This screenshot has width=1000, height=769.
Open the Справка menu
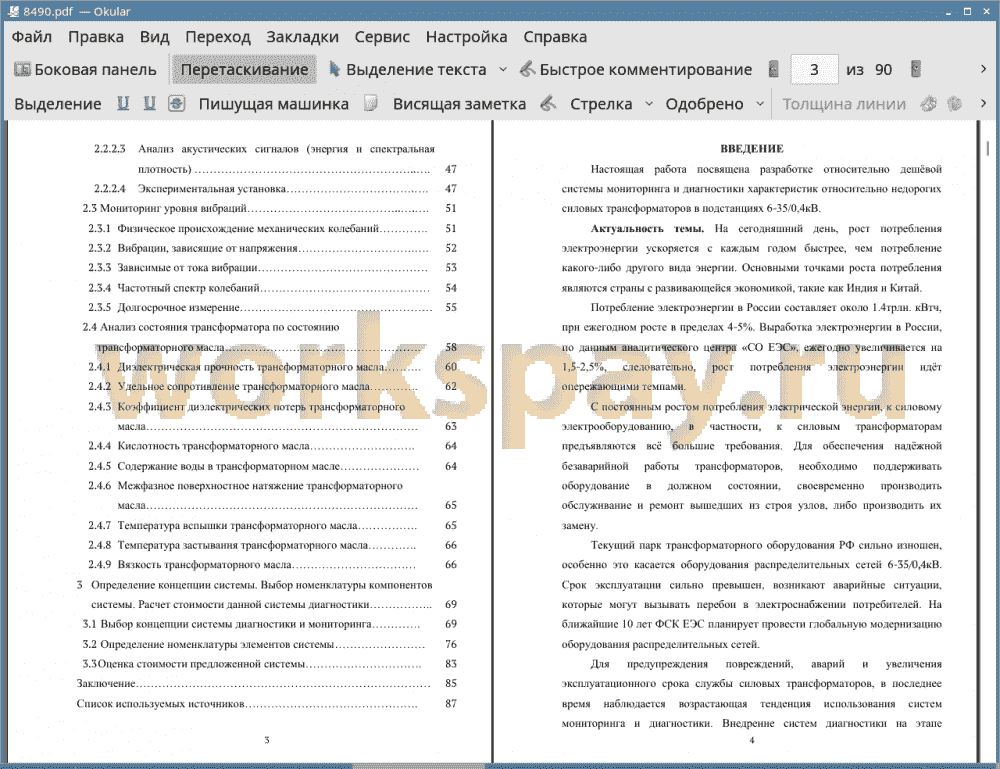(x=555, y=37)
